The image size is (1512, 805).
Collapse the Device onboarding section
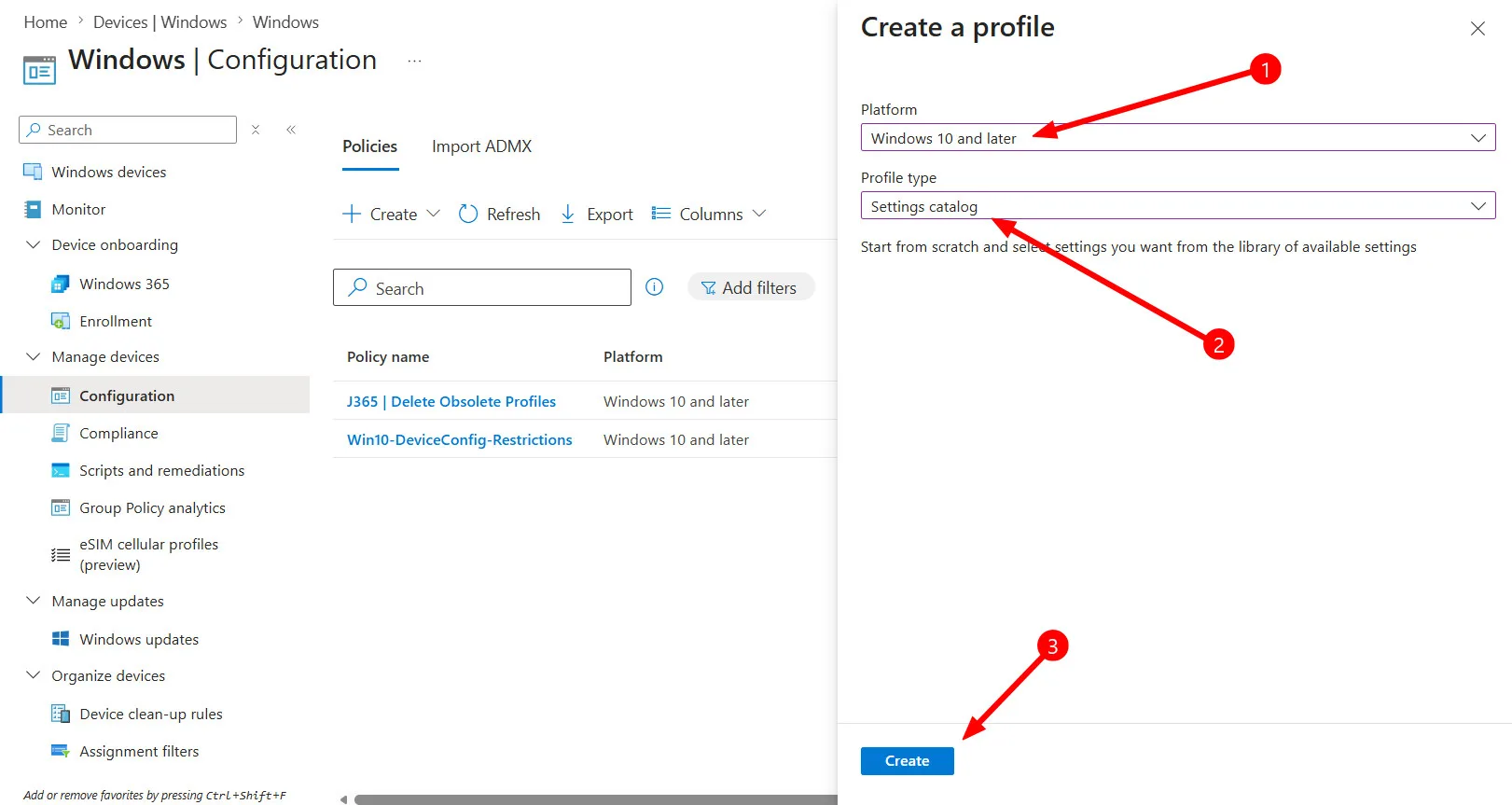[34, 244]
